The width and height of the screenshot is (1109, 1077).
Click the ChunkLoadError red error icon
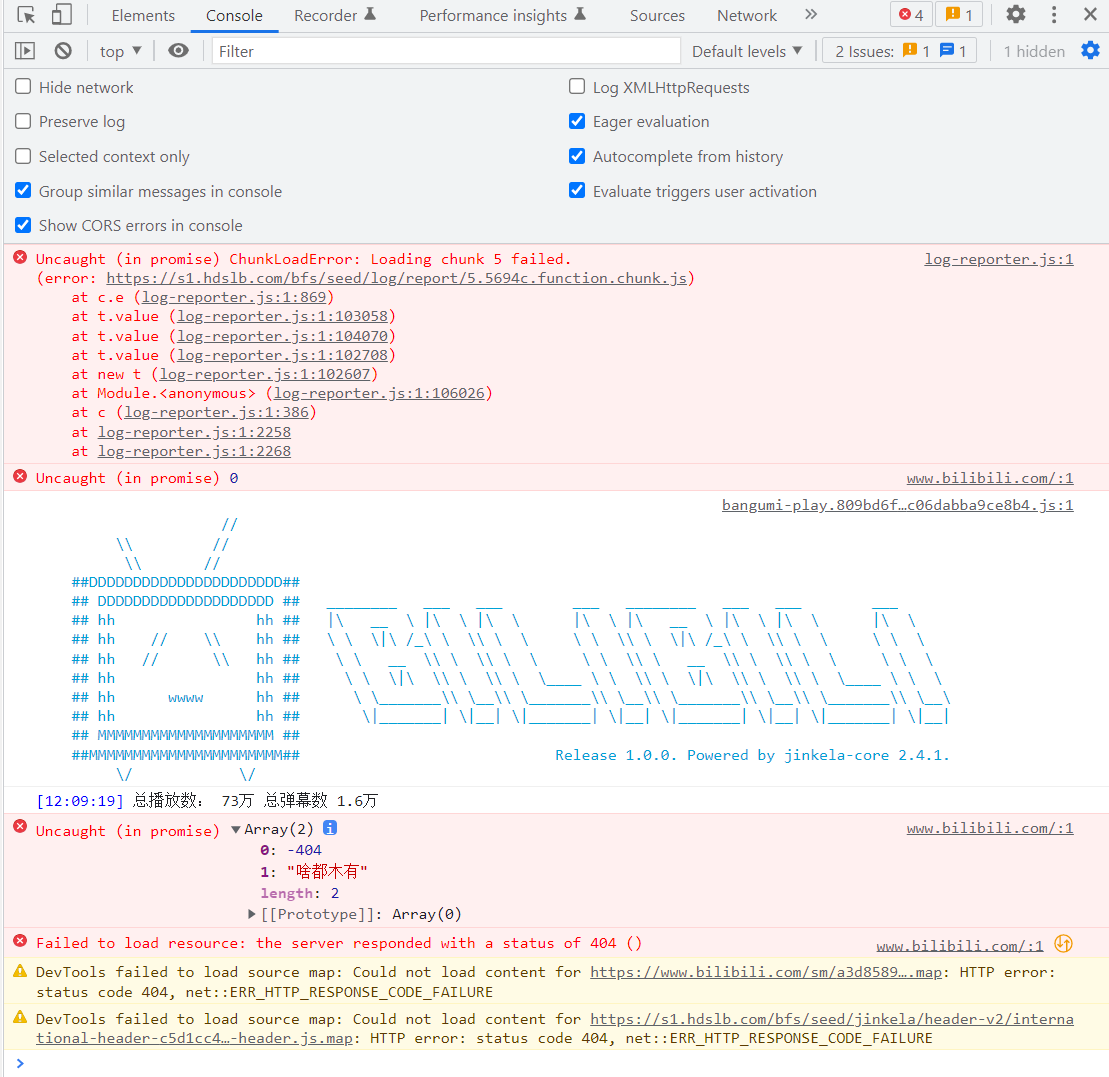click(x=21, y=257)
